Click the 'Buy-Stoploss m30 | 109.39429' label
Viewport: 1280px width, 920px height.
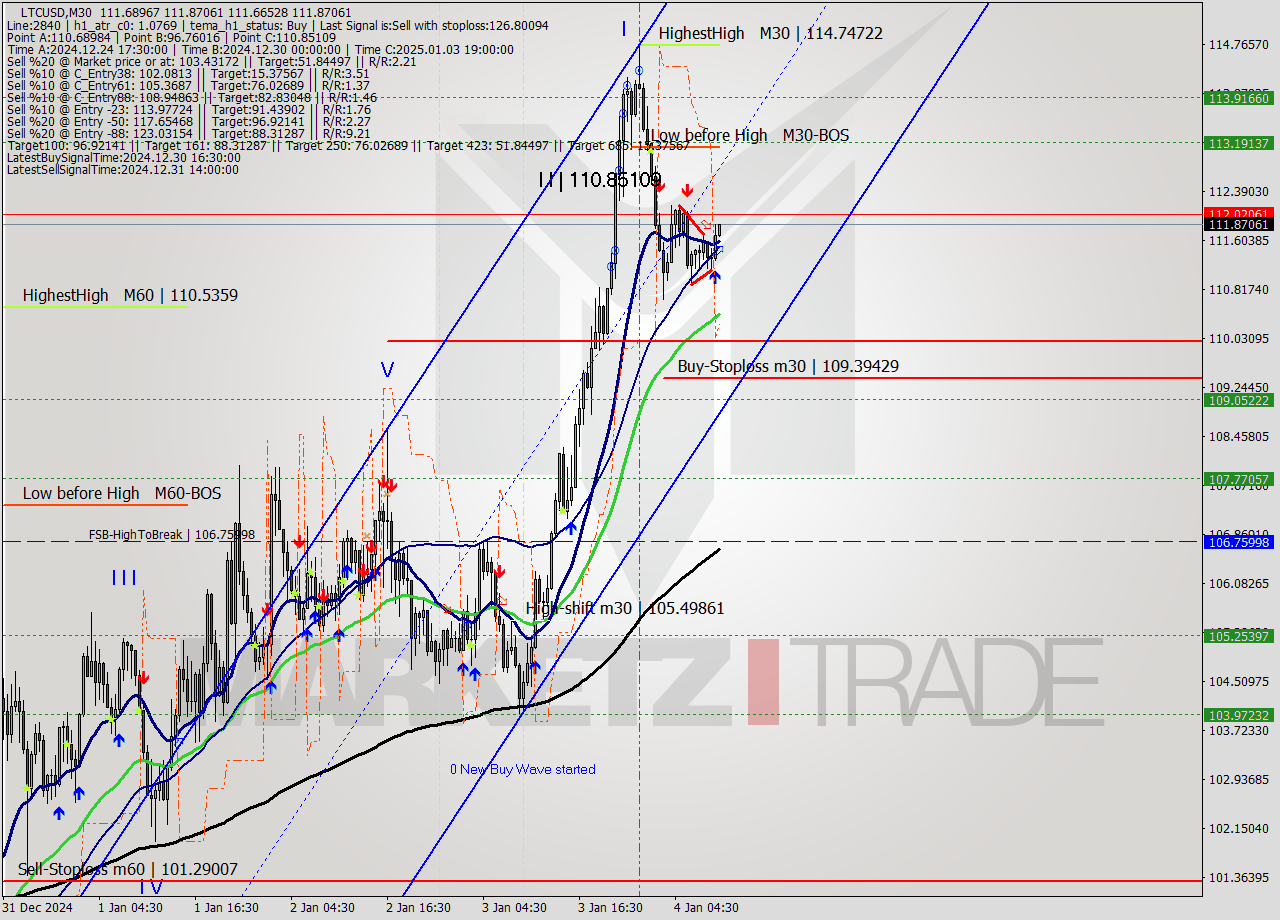[x=788, y=366]
